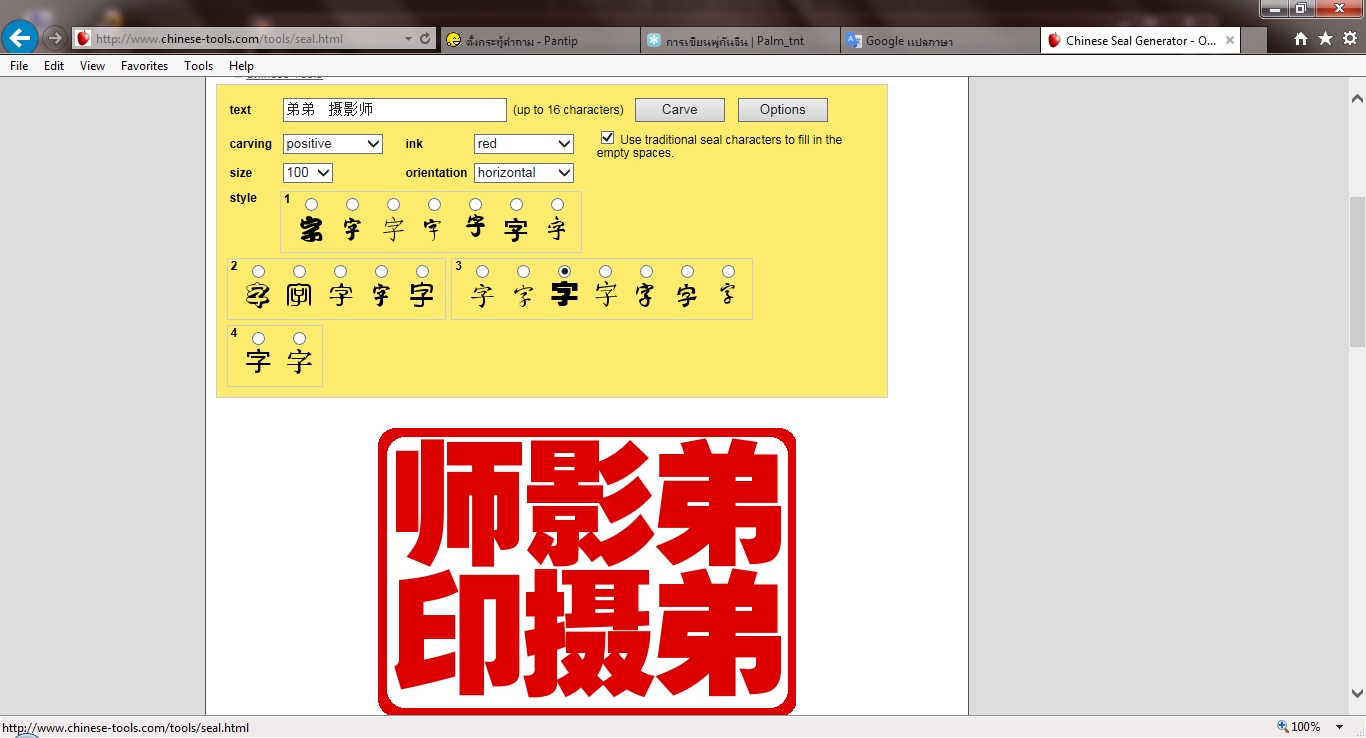Screen dimensions: 1366x738
Task: Click the first sample glyph in style group 1
Action: click(312, 230)
